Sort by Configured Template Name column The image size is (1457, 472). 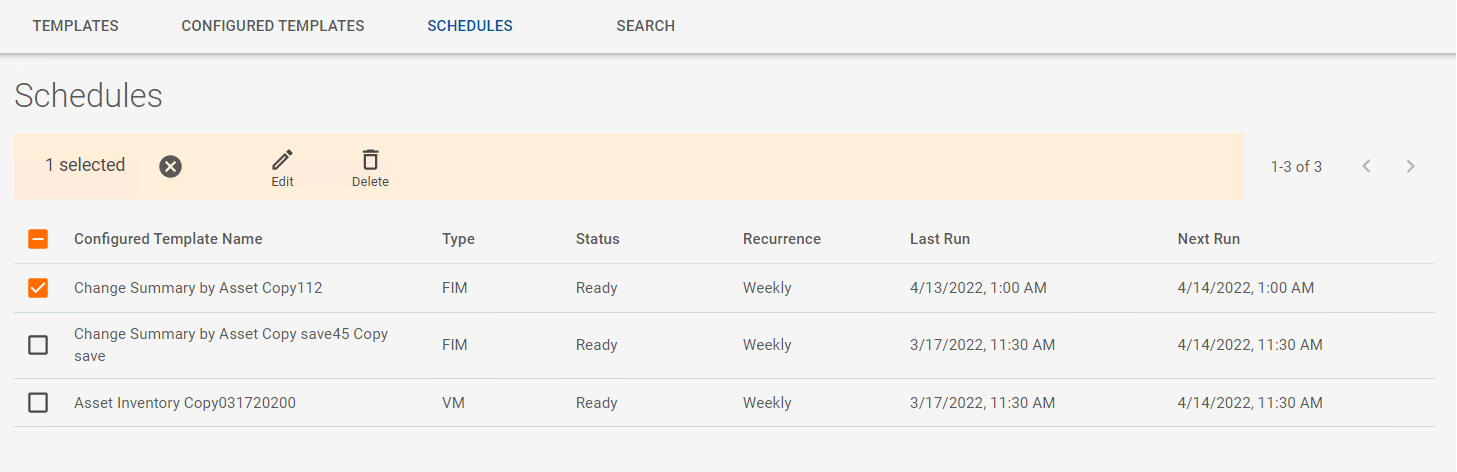168,239
